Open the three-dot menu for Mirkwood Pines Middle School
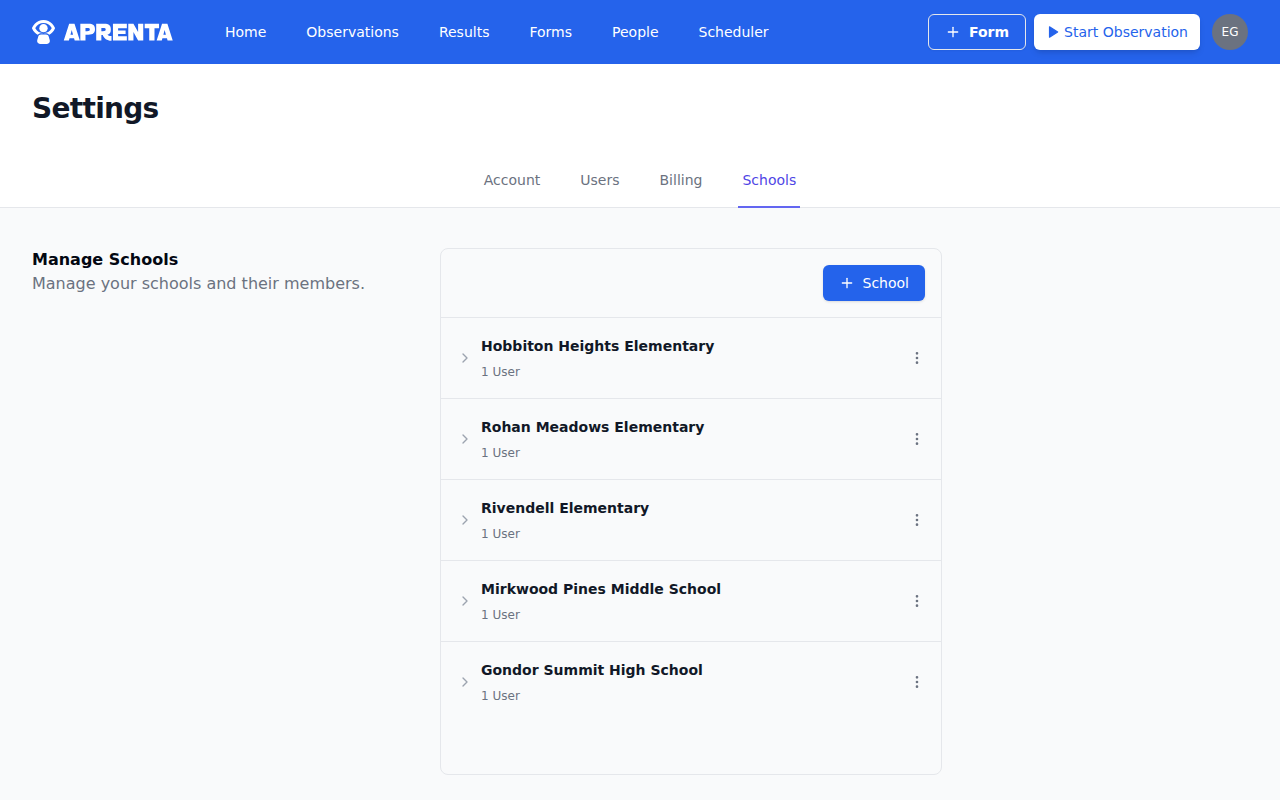 917,600
